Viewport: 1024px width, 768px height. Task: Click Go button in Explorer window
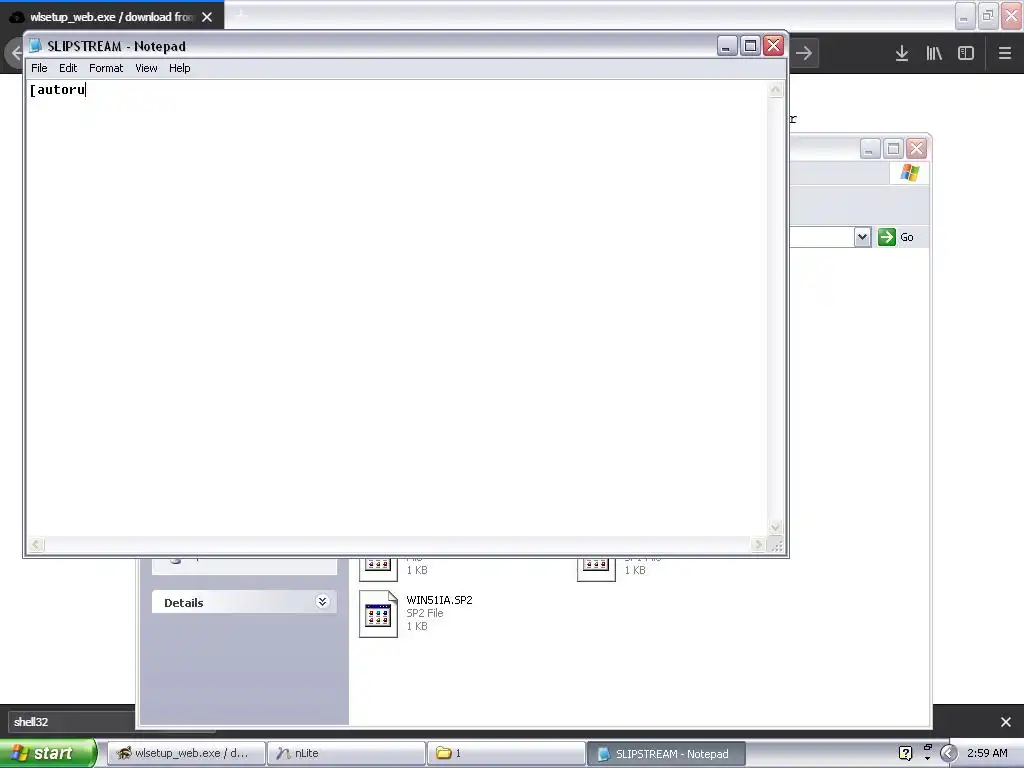896,237
